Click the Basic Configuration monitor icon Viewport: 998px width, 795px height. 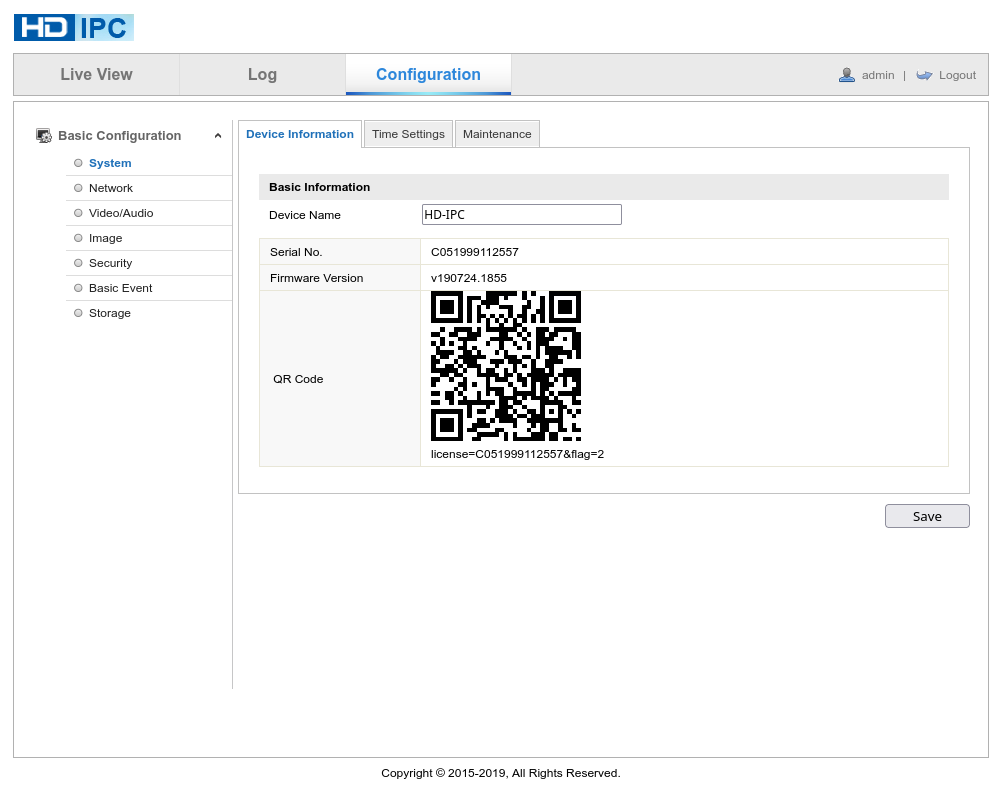click(42, 135)
